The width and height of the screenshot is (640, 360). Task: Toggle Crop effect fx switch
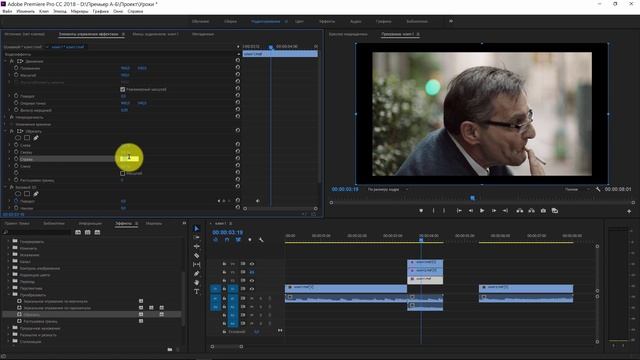coord(11,131)
